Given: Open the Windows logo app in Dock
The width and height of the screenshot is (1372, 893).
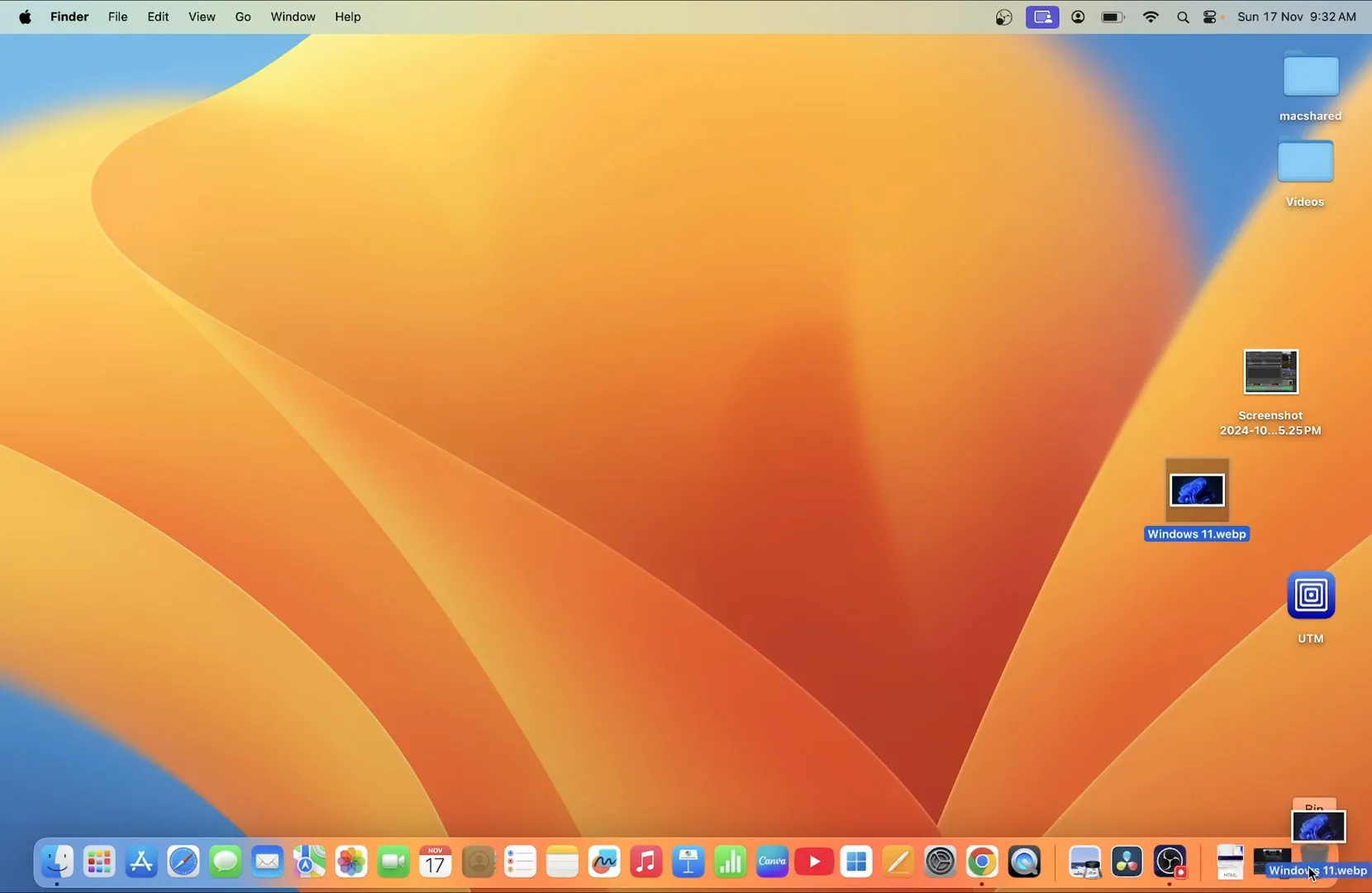Looking at the screenshot, I should click(856, 862).
